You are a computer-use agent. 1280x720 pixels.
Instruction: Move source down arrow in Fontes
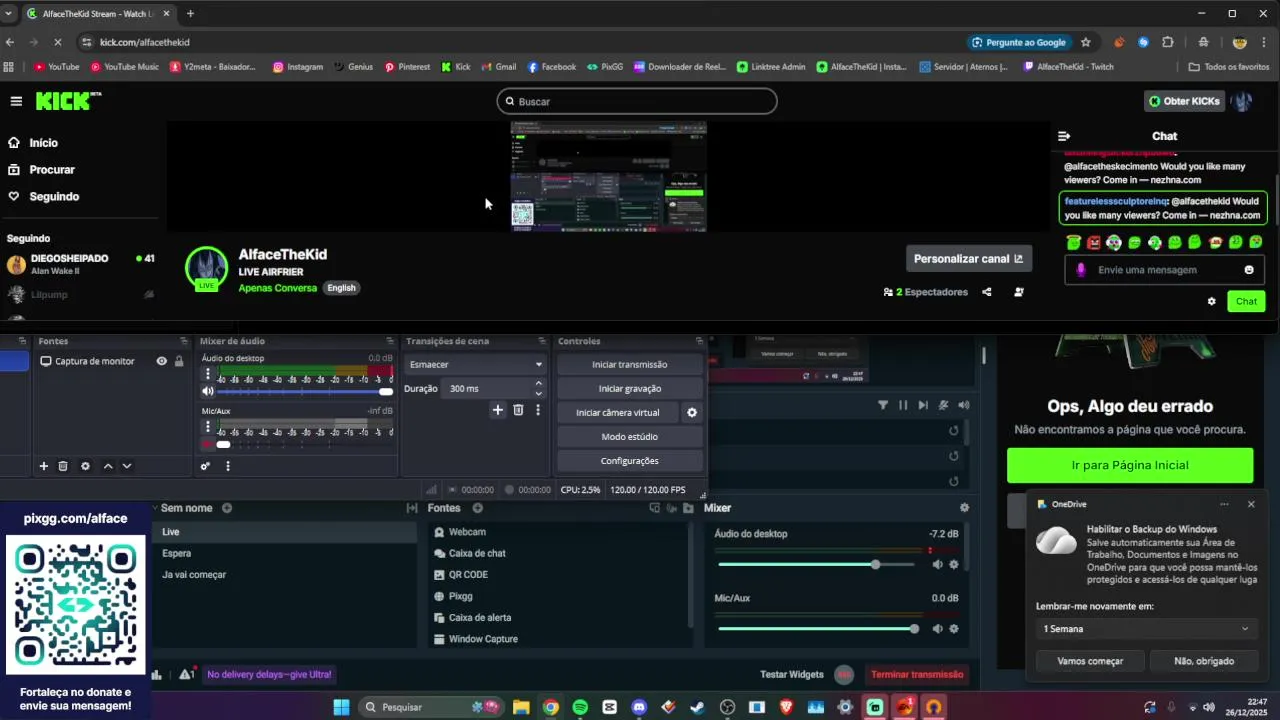(127, 466)
